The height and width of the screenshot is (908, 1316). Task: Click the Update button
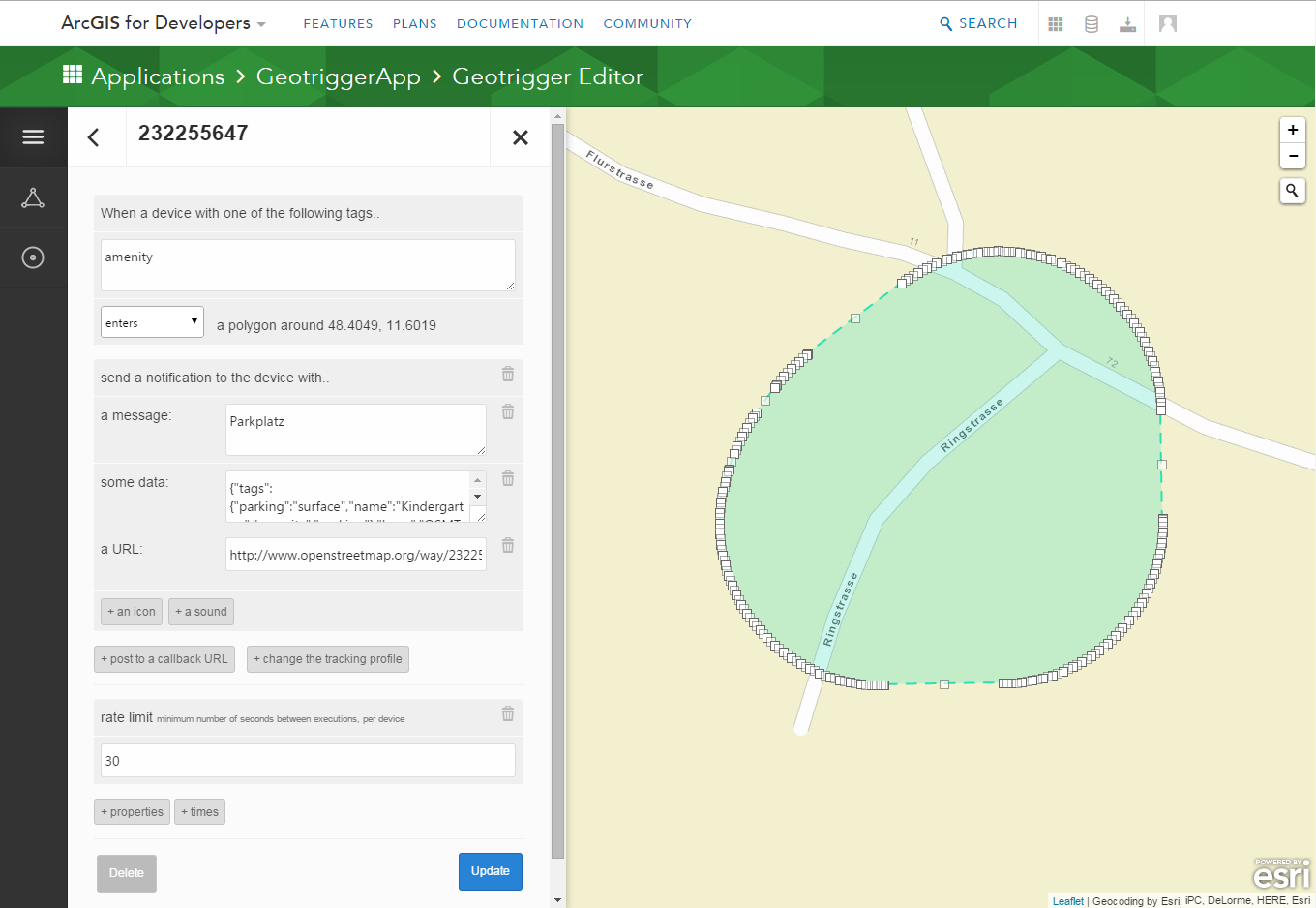(x=491, y=871)
